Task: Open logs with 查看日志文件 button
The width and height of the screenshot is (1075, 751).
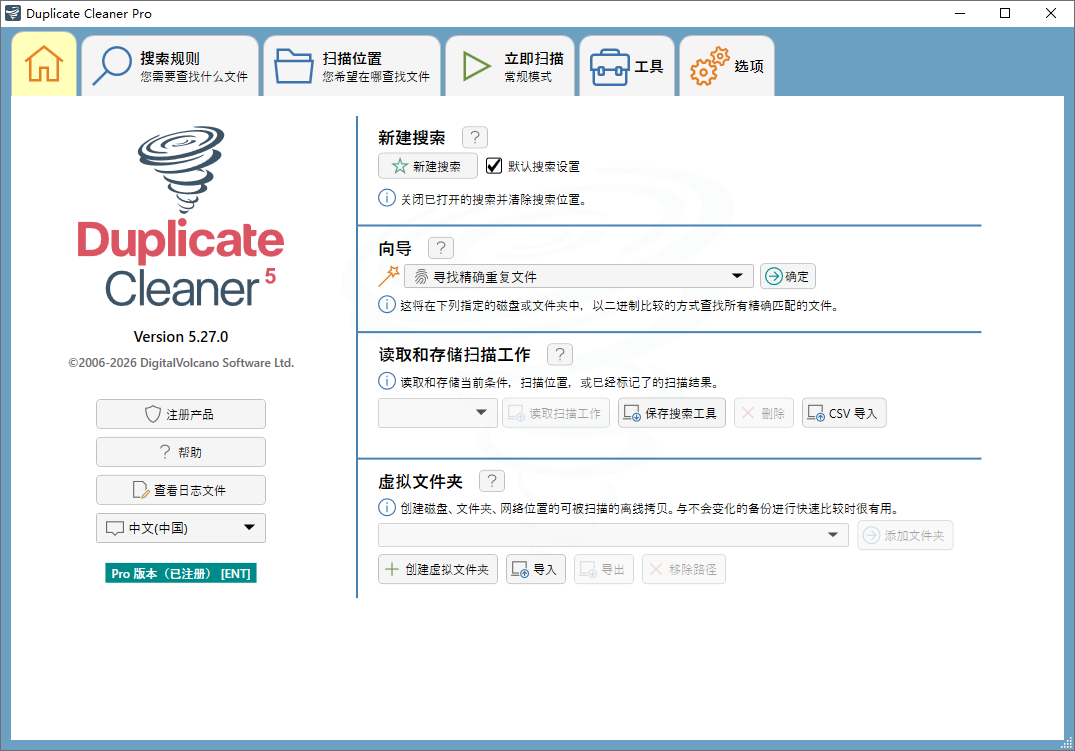Action: (x=180, y=490)
